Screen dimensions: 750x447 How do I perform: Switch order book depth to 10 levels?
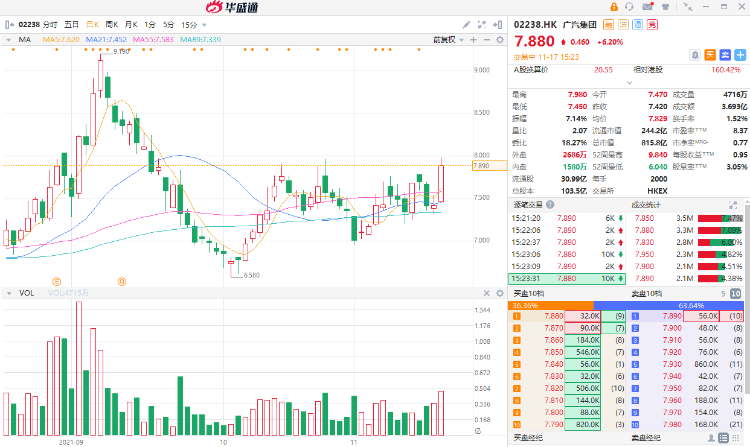point(736,293)
